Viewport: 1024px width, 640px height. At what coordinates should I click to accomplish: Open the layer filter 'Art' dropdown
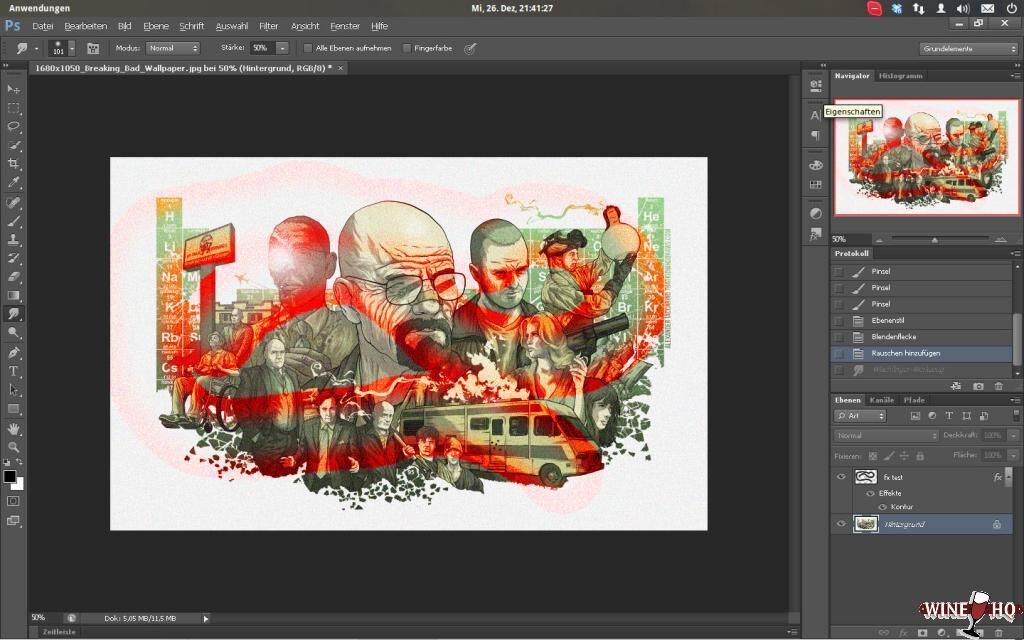860,416
